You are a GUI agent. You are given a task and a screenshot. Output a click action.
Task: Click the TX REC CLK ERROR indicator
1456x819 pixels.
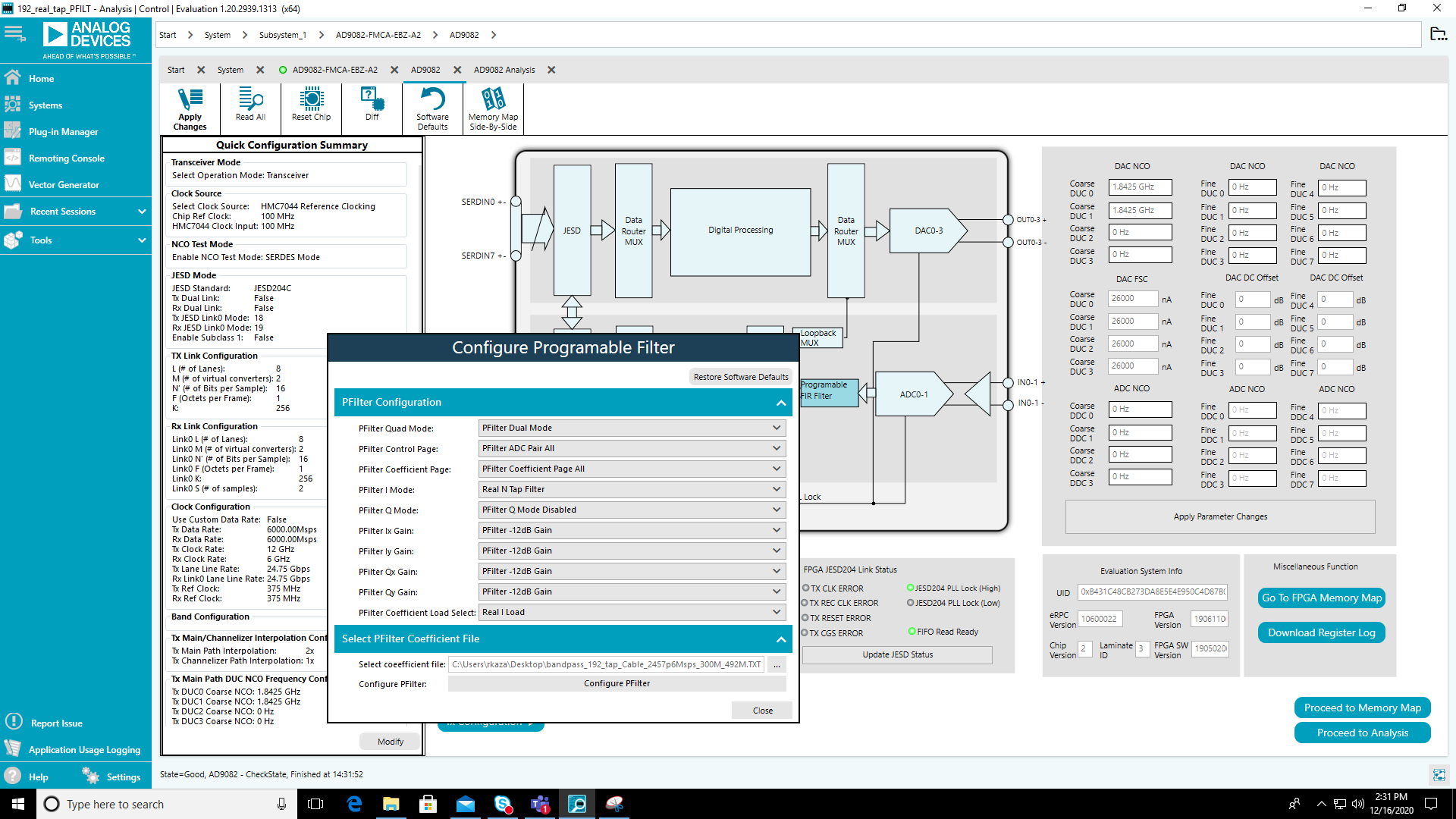tap(805, 603)
